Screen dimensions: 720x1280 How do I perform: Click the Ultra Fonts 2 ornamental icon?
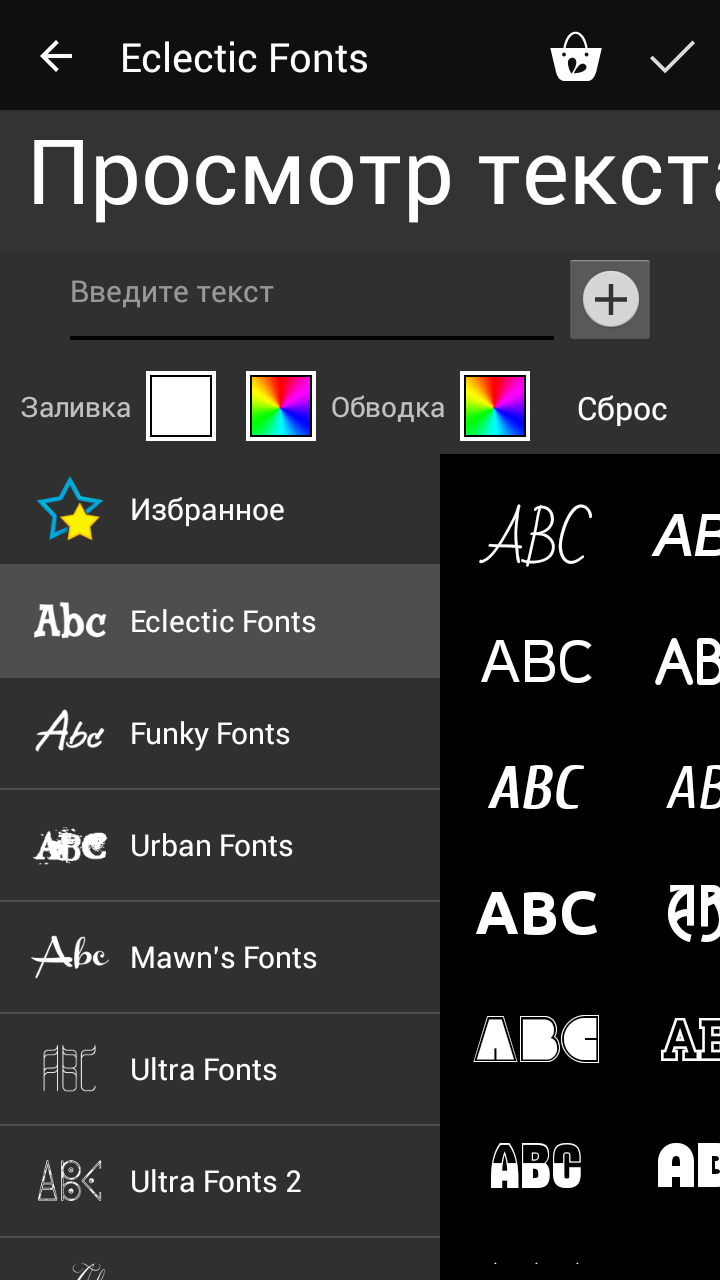[70, 1180]
